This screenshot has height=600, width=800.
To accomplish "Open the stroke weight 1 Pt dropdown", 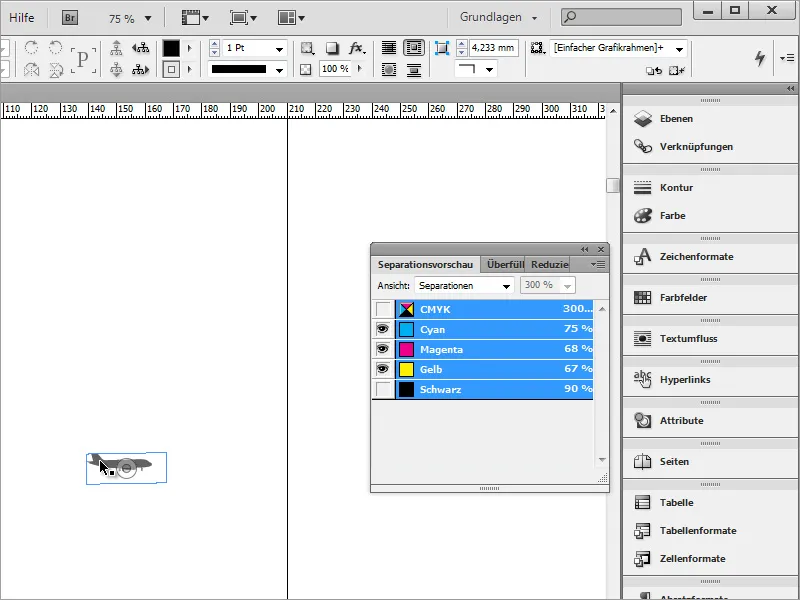I will point(279,49).
